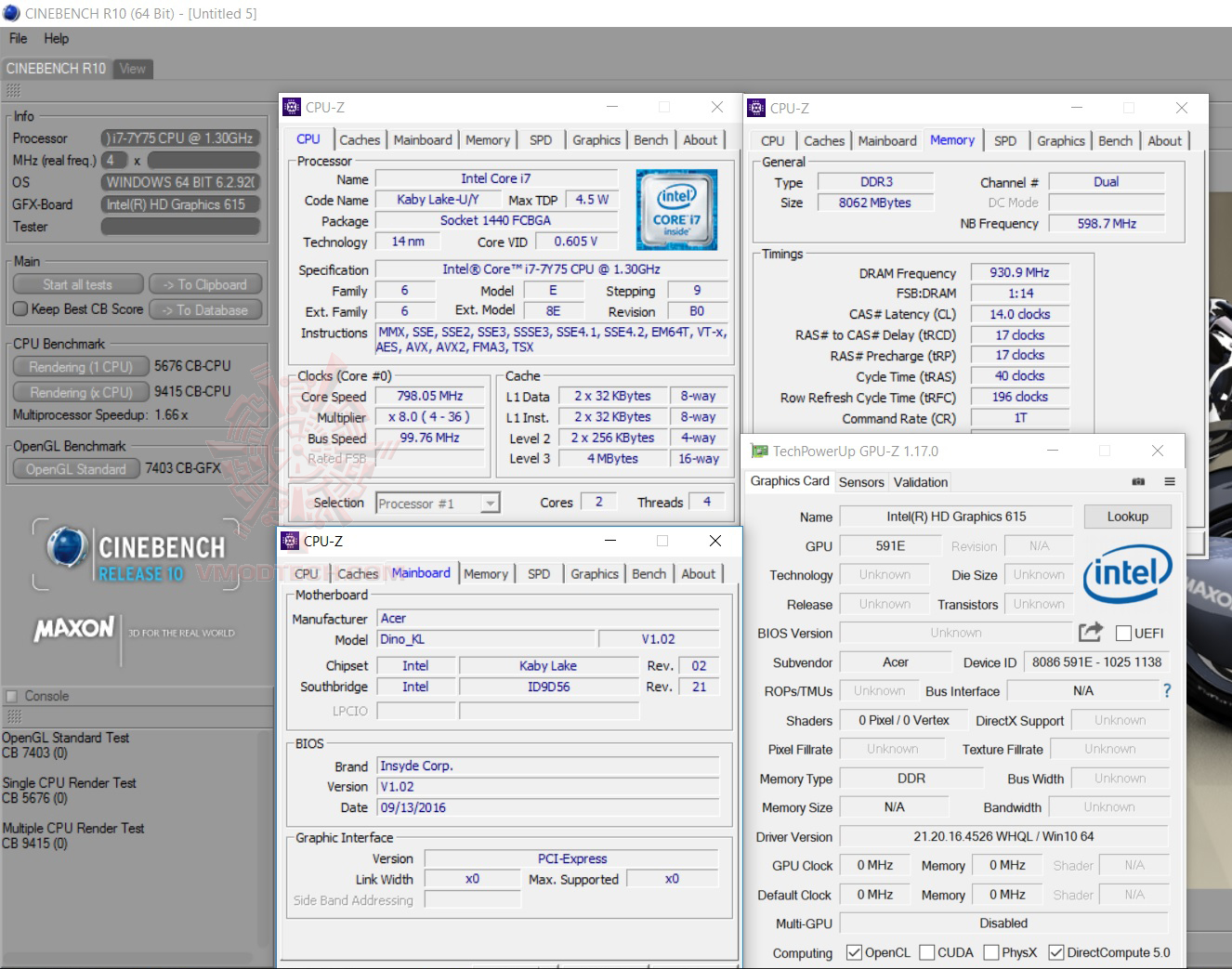Viewport: 1232px width, 969px height.
Task: Click the Start all tests button
Action: pyautogui.click(x=78, y=285)
